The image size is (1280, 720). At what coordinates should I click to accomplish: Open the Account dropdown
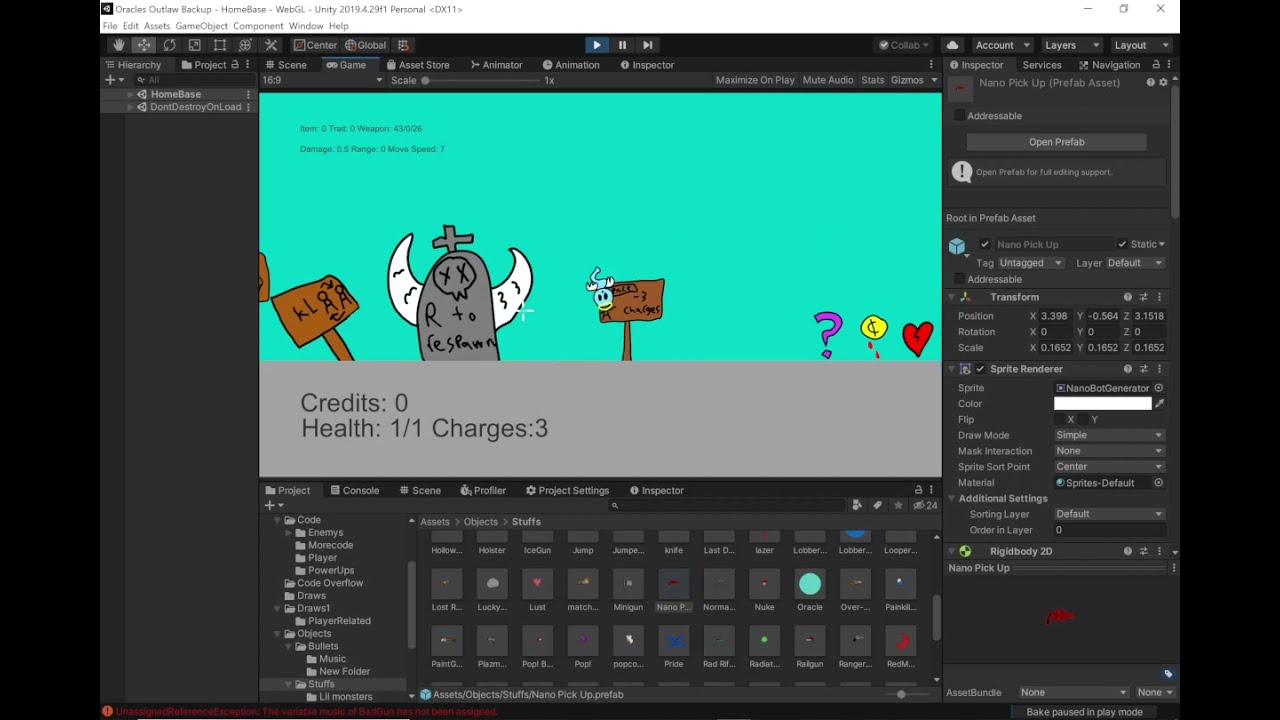(1002, 45)
